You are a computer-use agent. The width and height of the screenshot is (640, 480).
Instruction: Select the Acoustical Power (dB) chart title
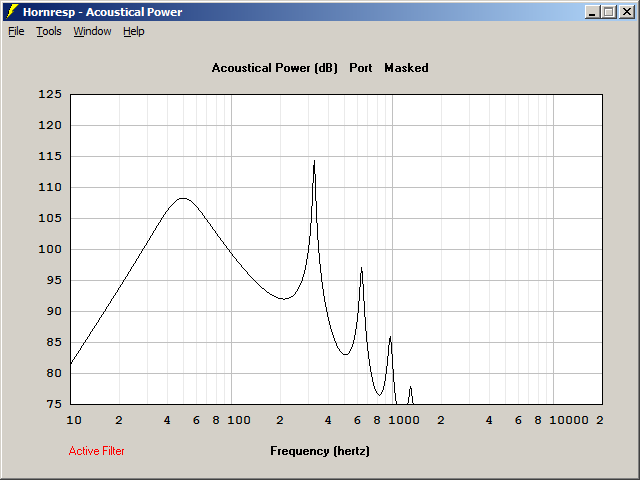coord(275,68)
